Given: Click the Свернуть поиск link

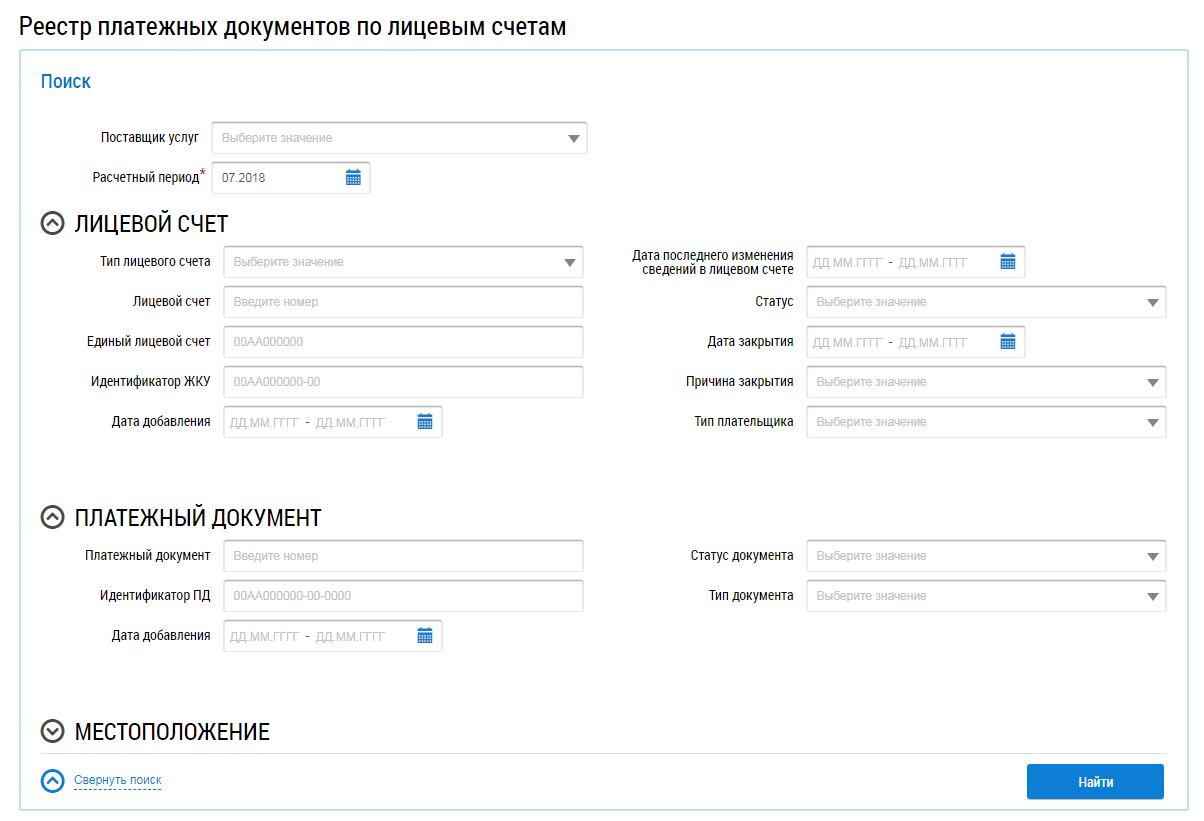Looking at the screenshot, I should [x=117, y=780].
